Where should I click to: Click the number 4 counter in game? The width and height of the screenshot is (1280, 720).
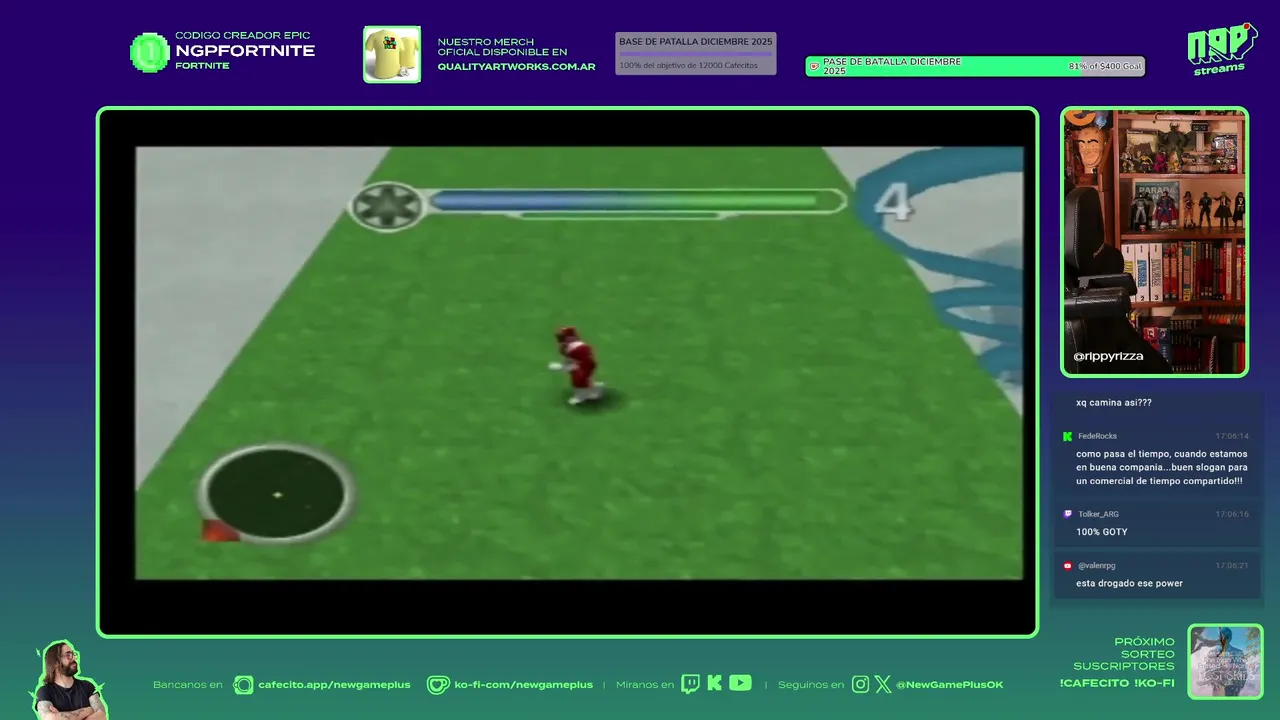pyautogui.click(x=892, y=202)
